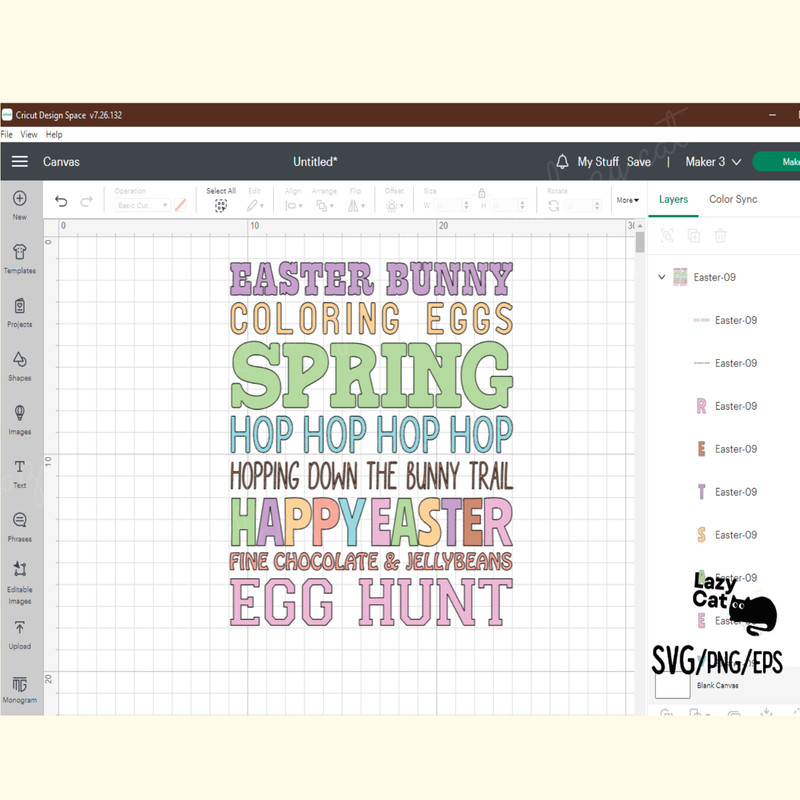Click the Templates icon

(x=20, y=256)
